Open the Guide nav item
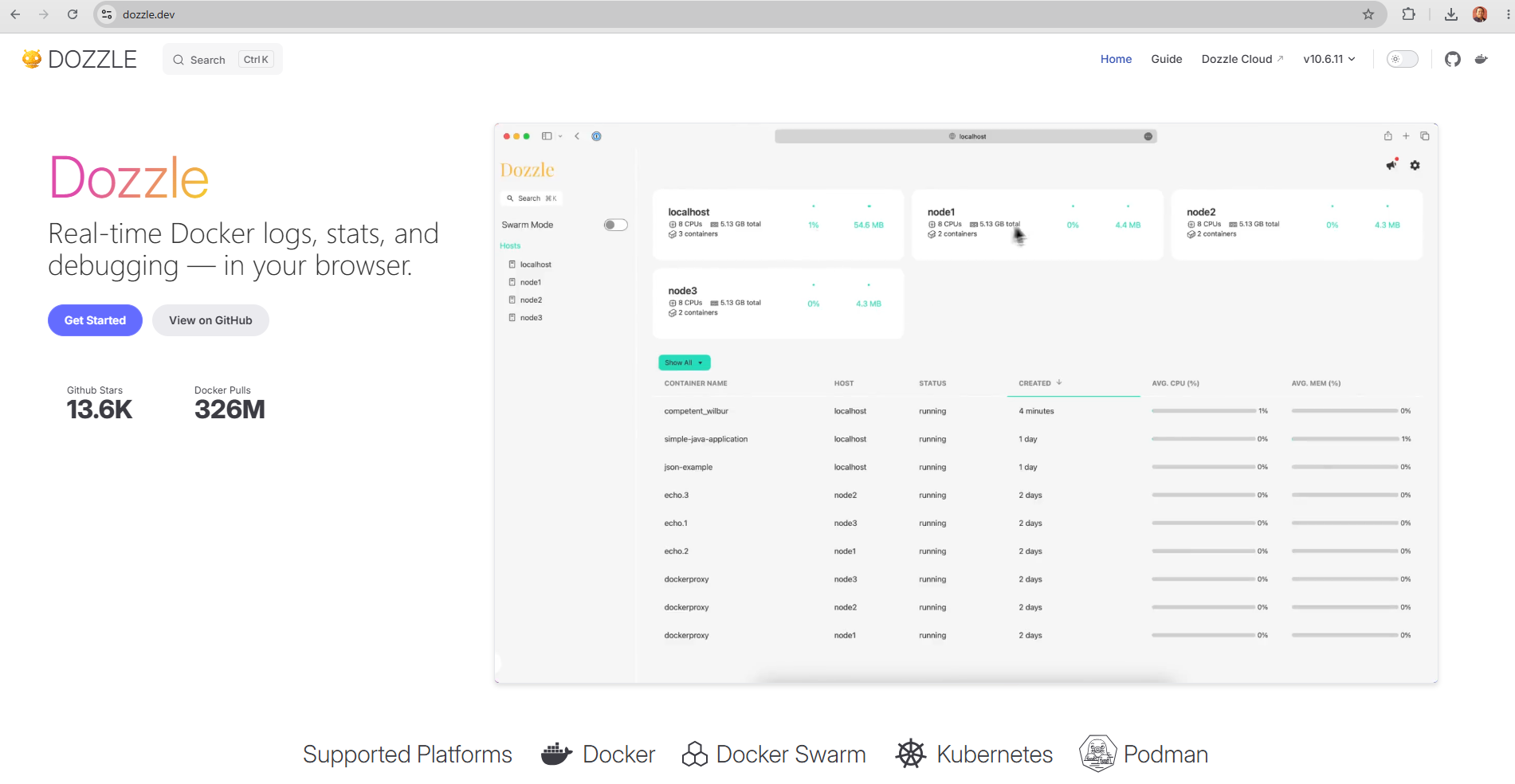 point(1167,59)
